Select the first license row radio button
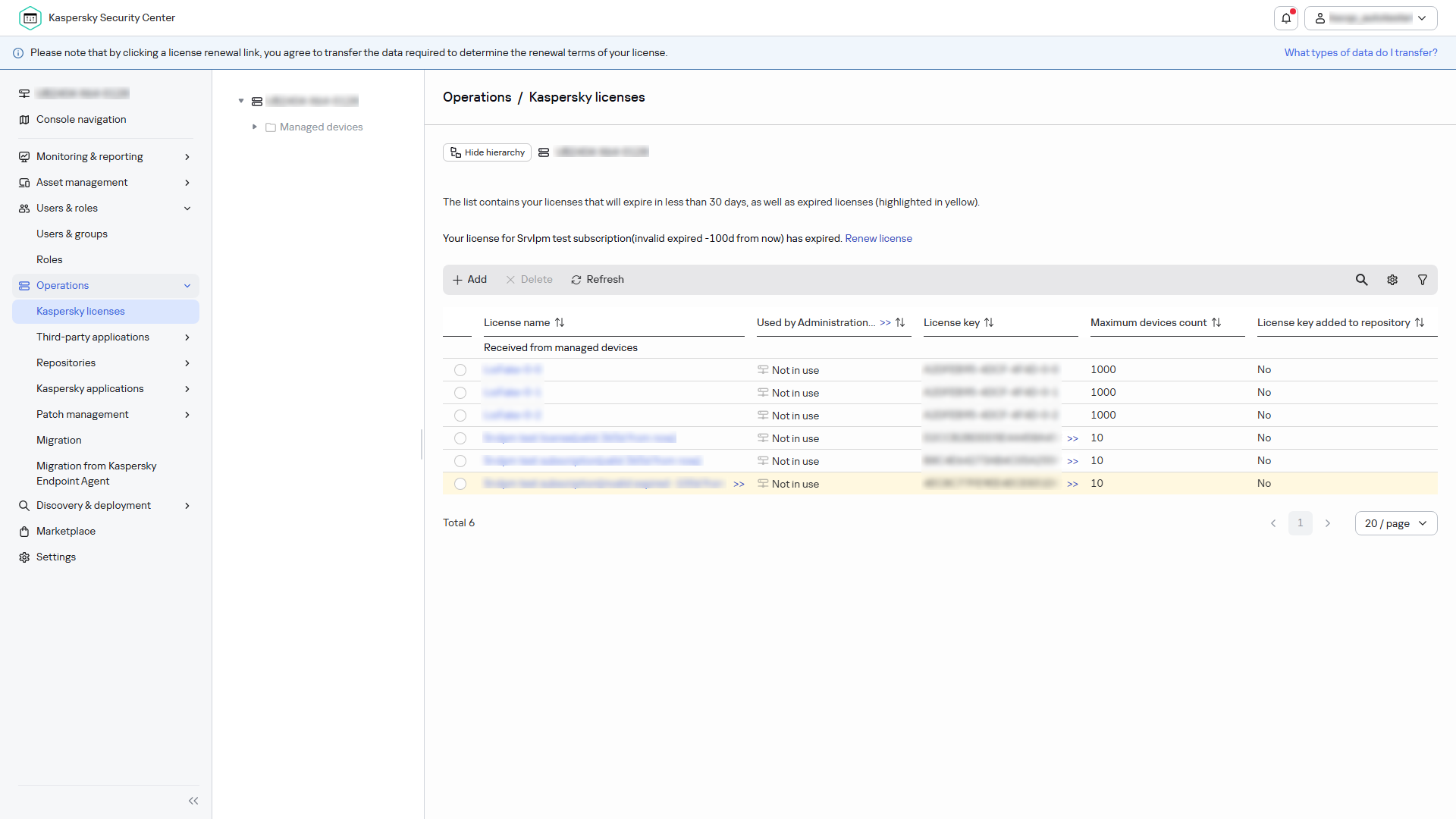 [460, 370]
